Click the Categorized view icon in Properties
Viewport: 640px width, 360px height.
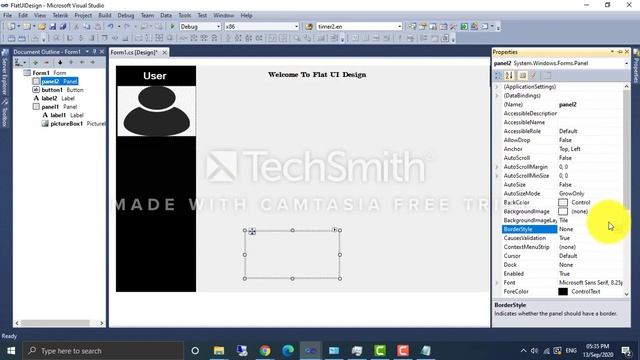click(498, 76)
